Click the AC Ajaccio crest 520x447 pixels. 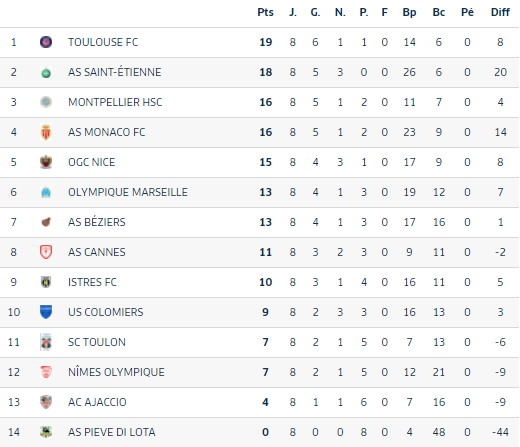(x=46, y=402)
